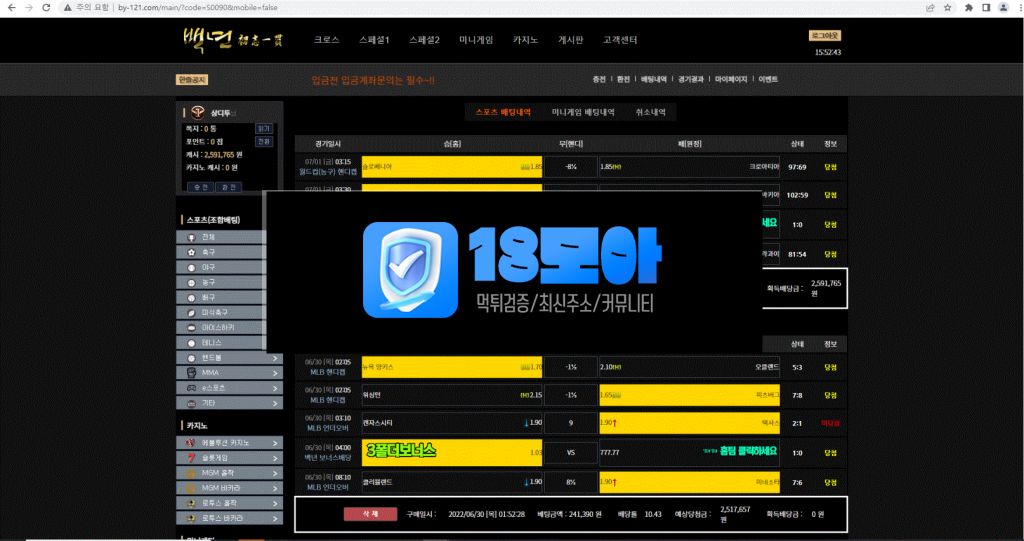Open the browser profile avatar icon
The image size is (1024, 541).
[1003, 8]
